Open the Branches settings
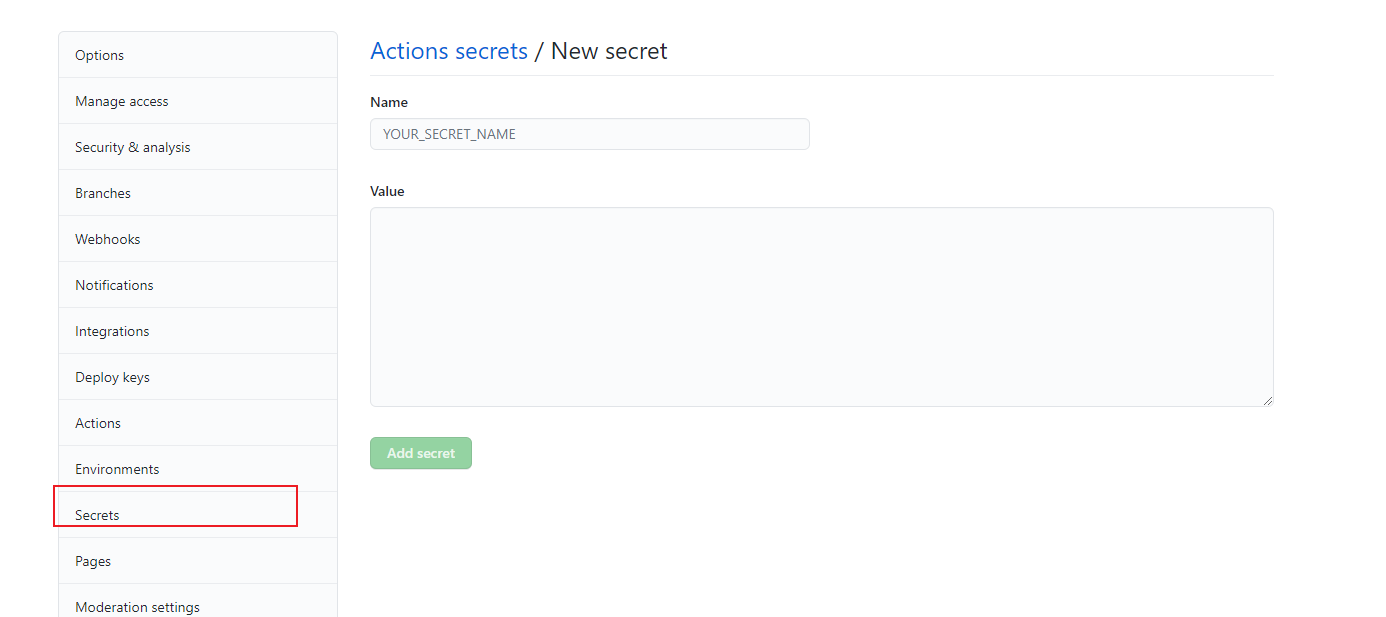The image size is (1386, 617). pos(103,192)
